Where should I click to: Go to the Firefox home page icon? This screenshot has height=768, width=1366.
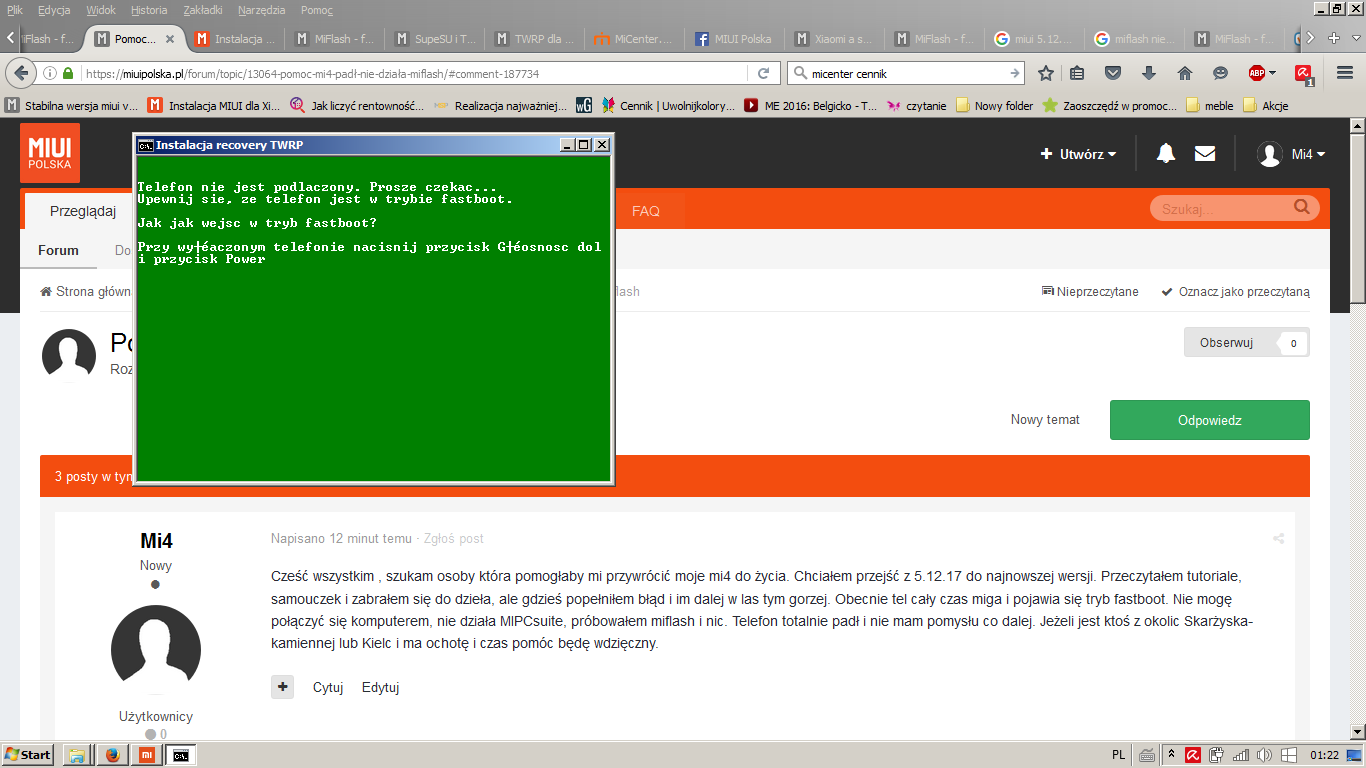[x=1185, y=73]
